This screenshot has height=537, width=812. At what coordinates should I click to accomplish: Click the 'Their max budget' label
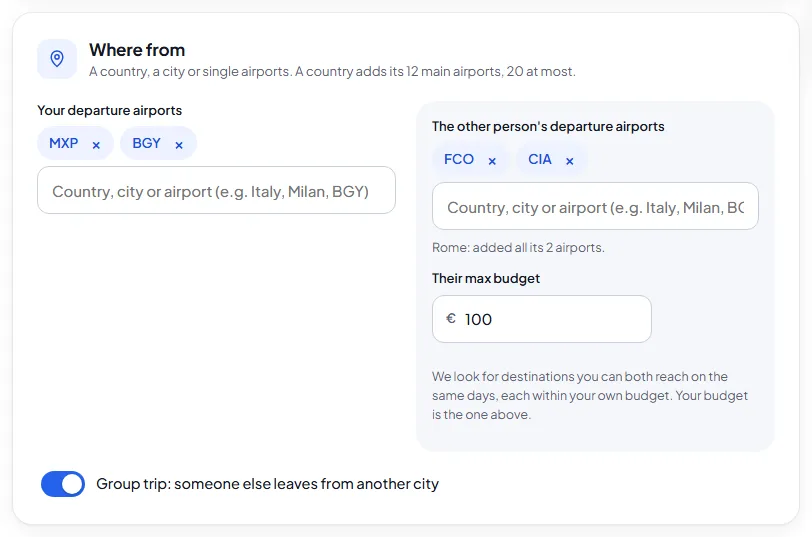[x=486, y=278]
